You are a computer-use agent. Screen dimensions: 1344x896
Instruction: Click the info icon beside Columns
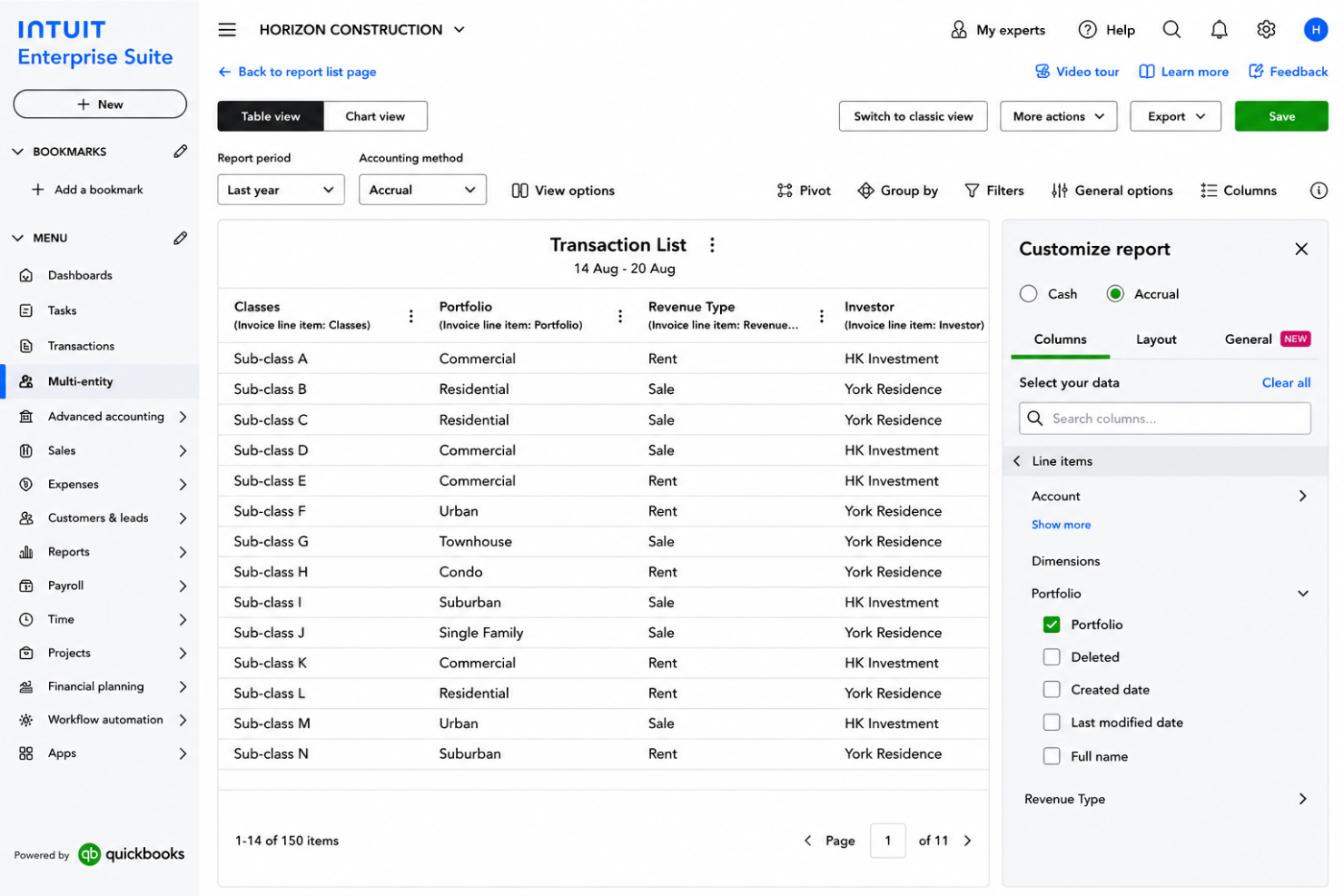click(1319, 191)
